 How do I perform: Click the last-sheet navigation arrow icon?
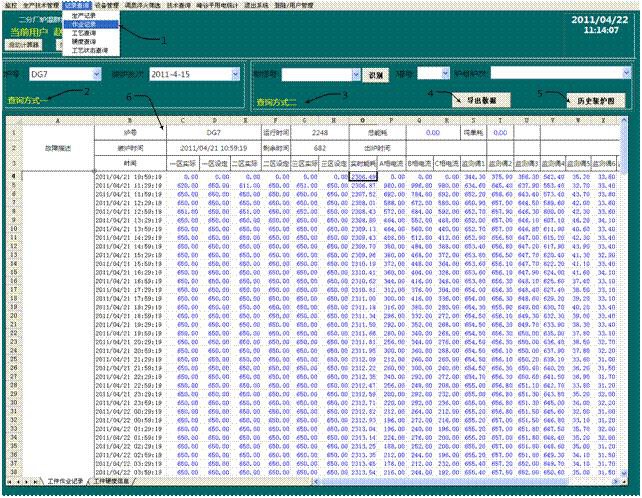37,481
